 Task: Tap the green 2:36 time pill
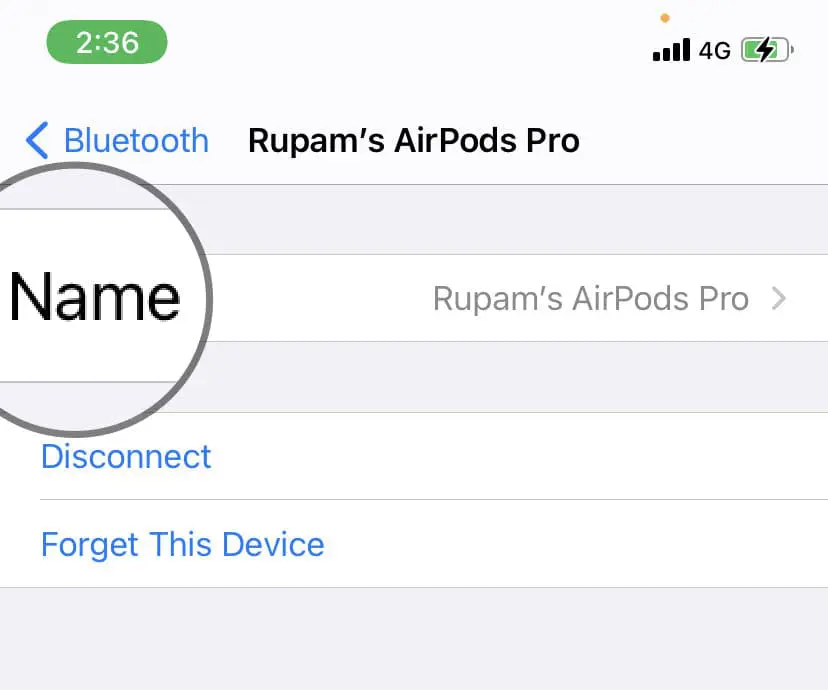click(107, 42)
